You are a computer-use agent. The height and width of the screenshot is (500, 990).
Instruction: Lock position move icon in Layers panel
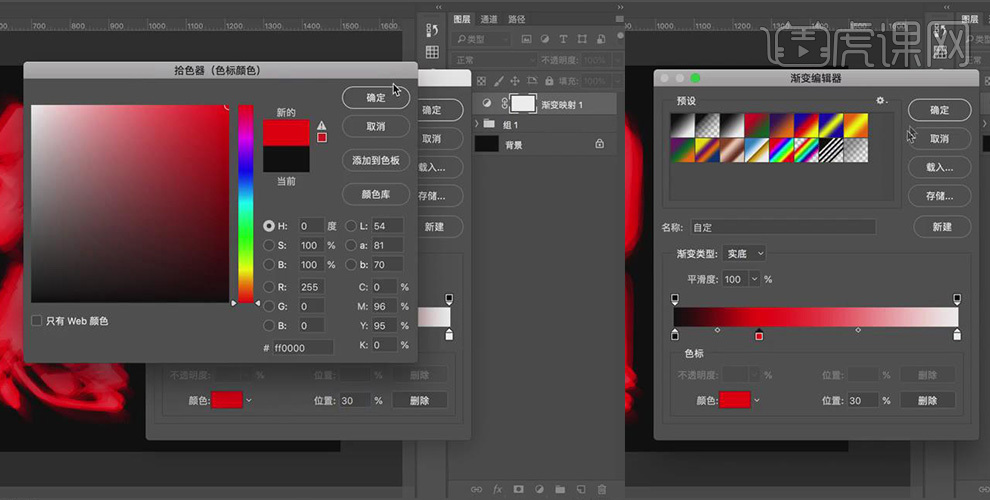coord(515,81)
